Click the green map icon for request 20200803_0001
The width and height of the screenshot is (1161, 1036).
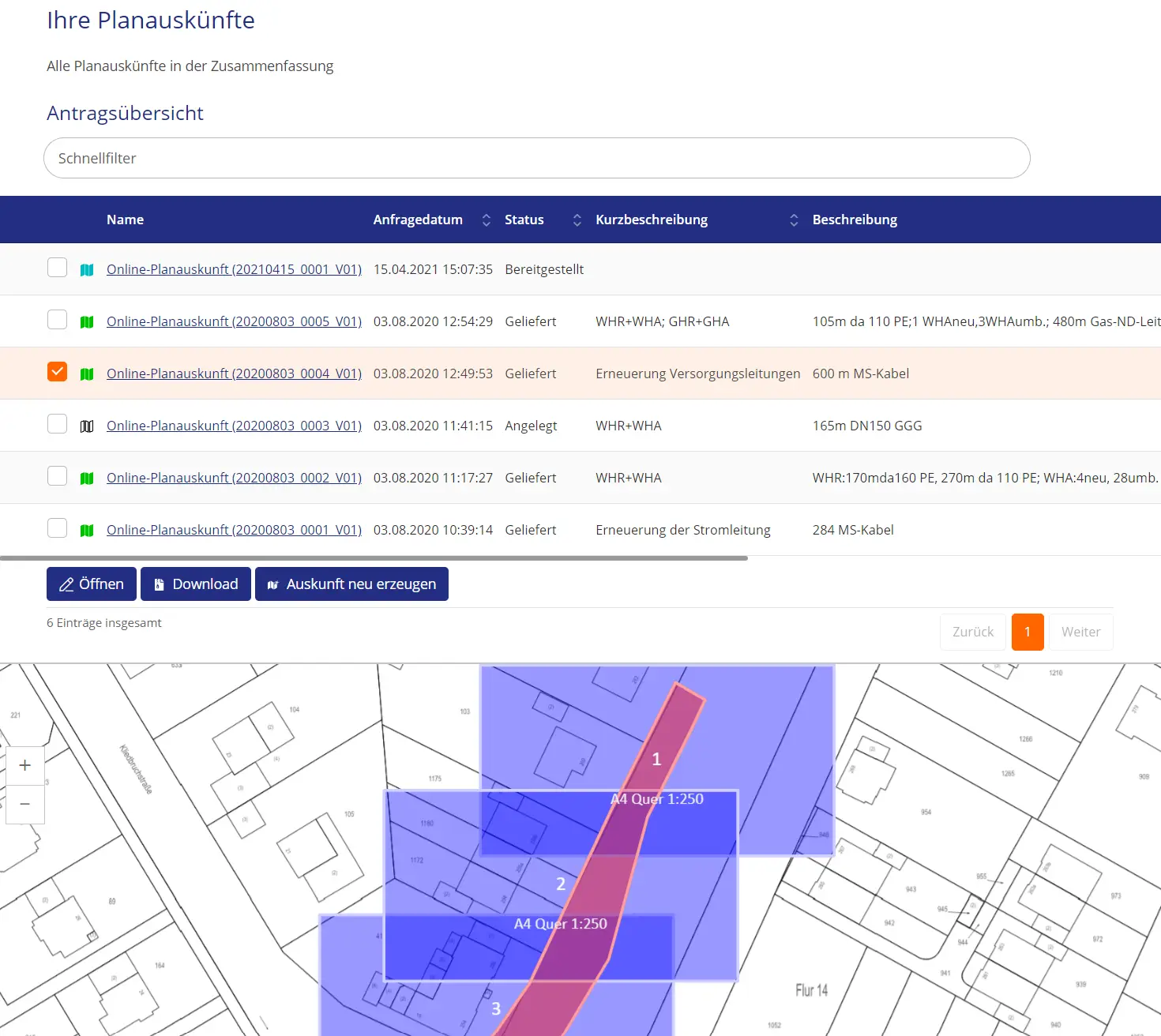(87, 531)
